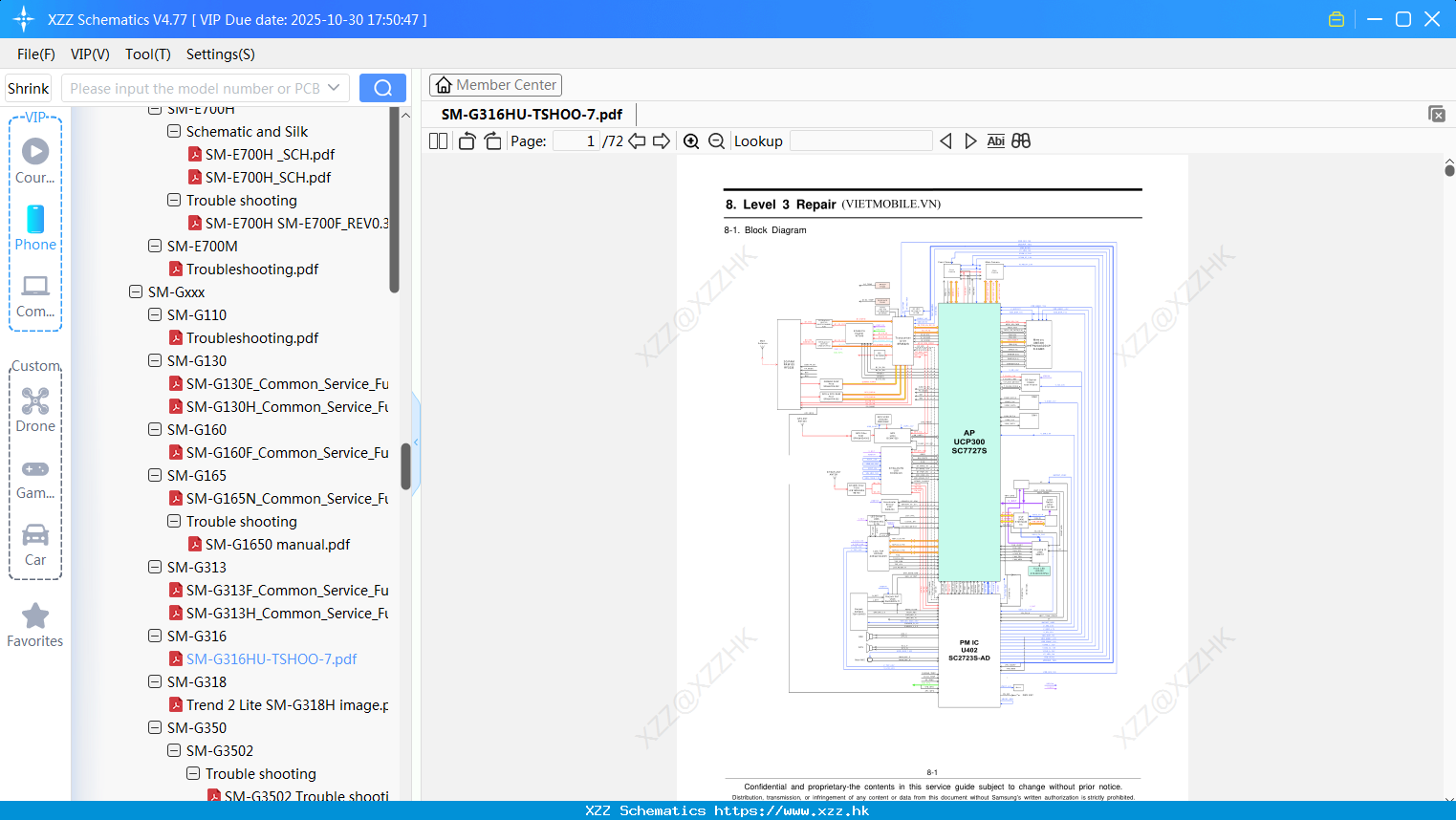Open the Settings(S) menu
The height and width of the screenshot is (820, 1456).
[x=221, y=54]
